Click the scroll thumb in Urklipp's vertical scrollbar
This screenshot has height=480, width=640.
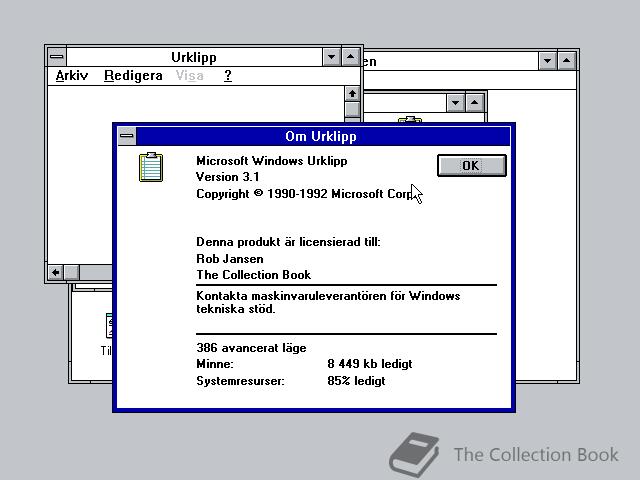pyautogui.click(x=352, y=109)
